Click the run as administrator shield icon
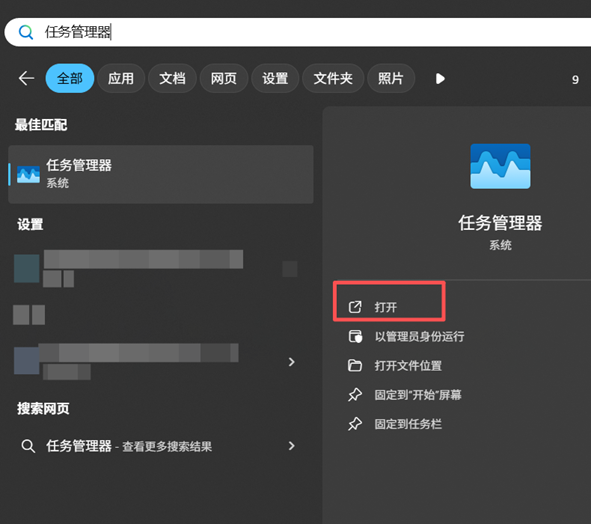591x524 pixels. tap(355, 336)
